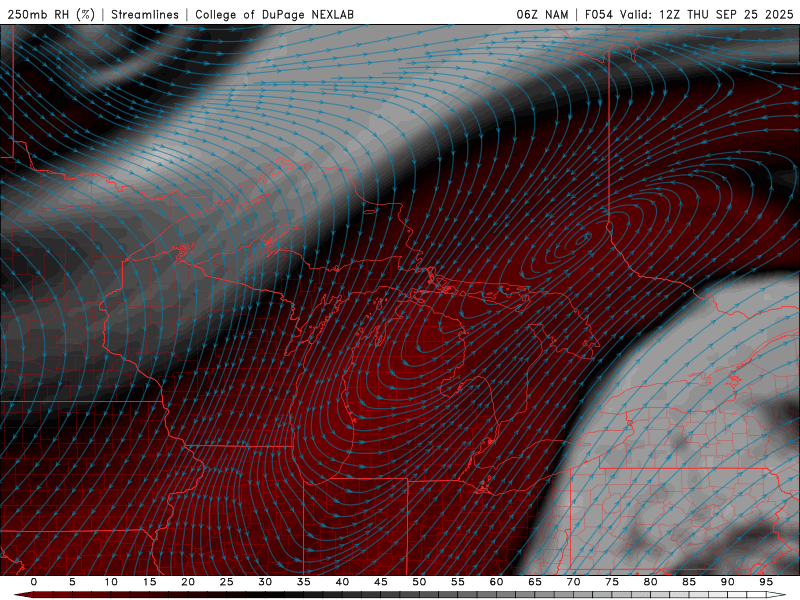Click "College of DuPage NEXLAB" text
This screenshot has width=800, height=600.
pyautogui.click(x=274, y=14)
